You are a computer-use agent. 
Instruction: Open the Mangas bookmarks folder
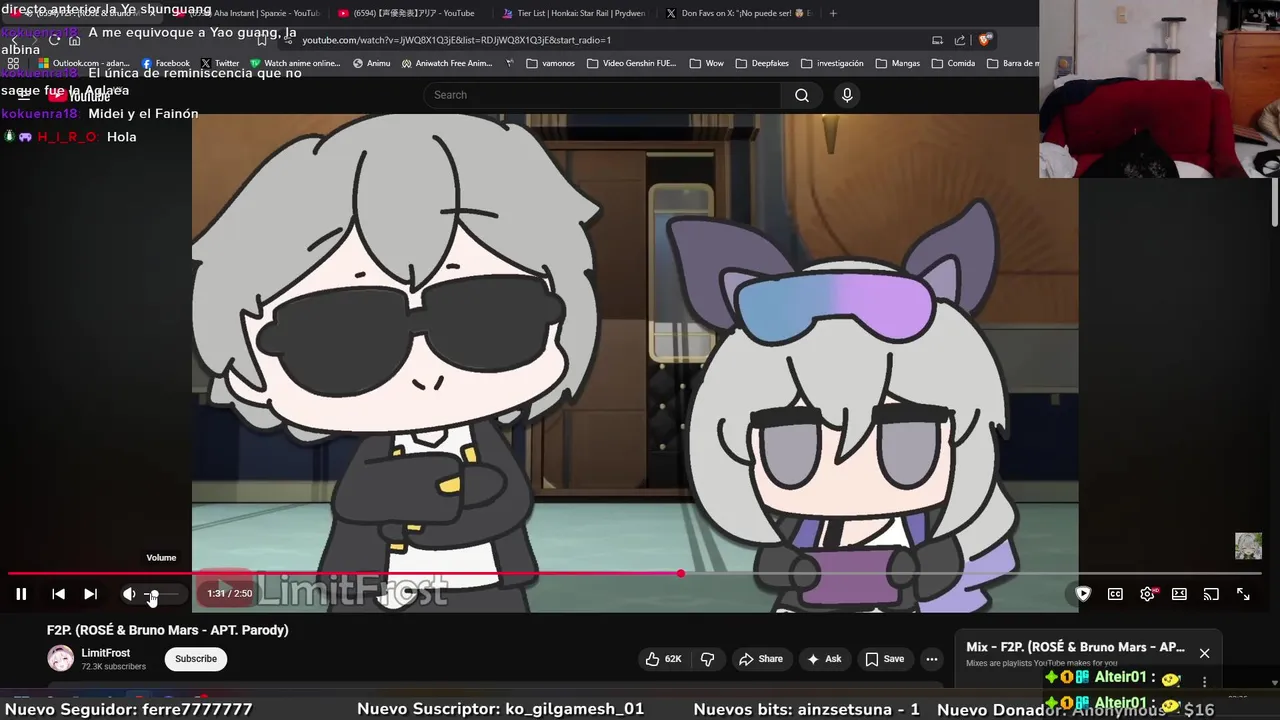[897, 63]
